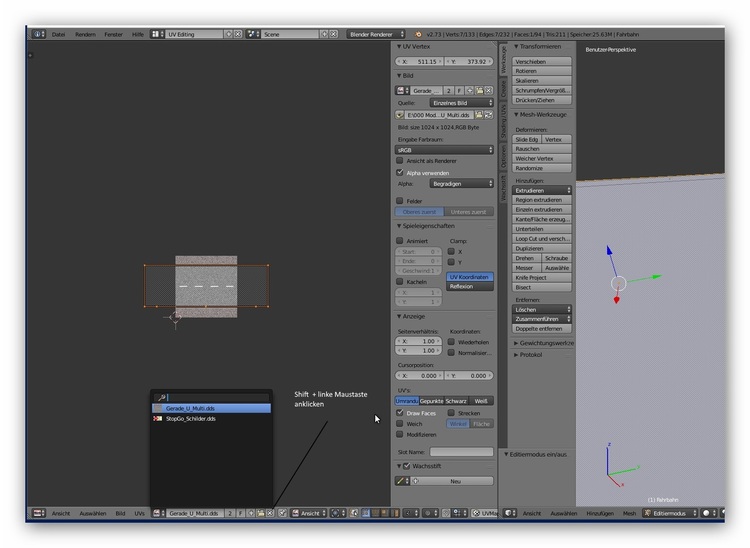Viewport: 750px width, 548px height.
Task: Open the Extrudieren dropdown
Action: point(542,190)
